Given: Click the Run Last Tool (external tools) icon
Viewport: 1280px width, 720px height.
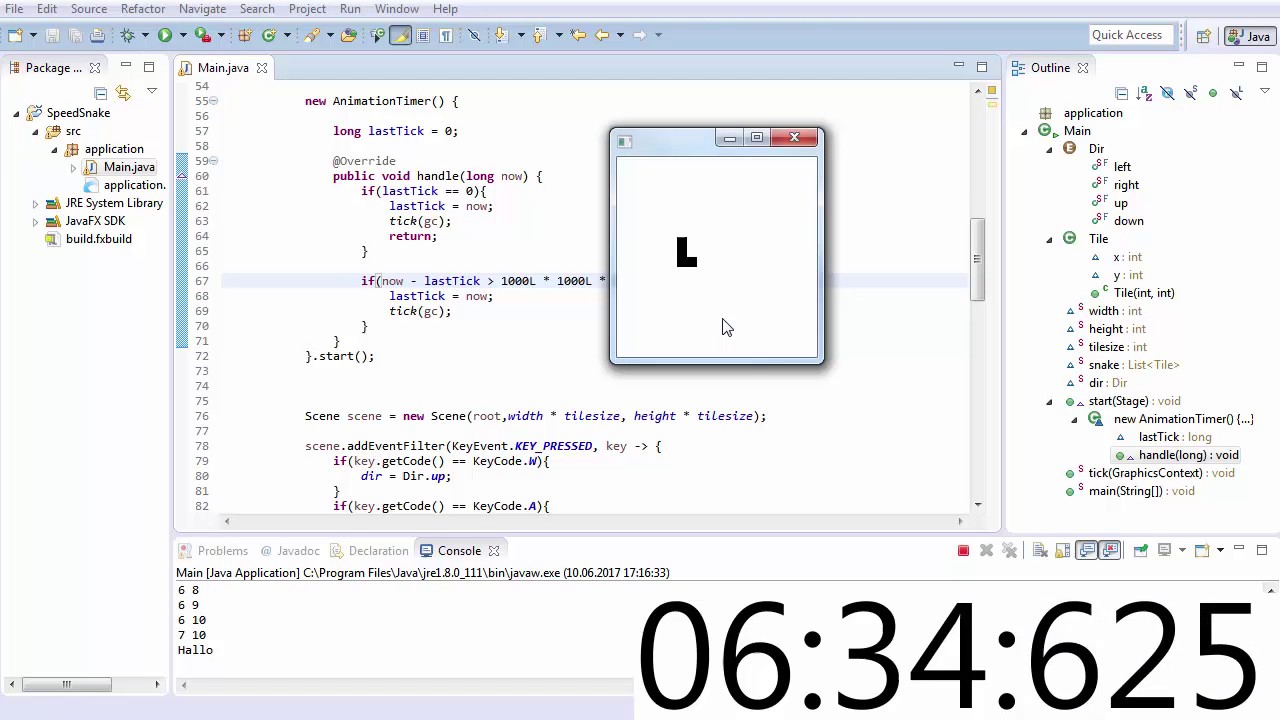Looking at the screenshot, I should tap(203, 35).
